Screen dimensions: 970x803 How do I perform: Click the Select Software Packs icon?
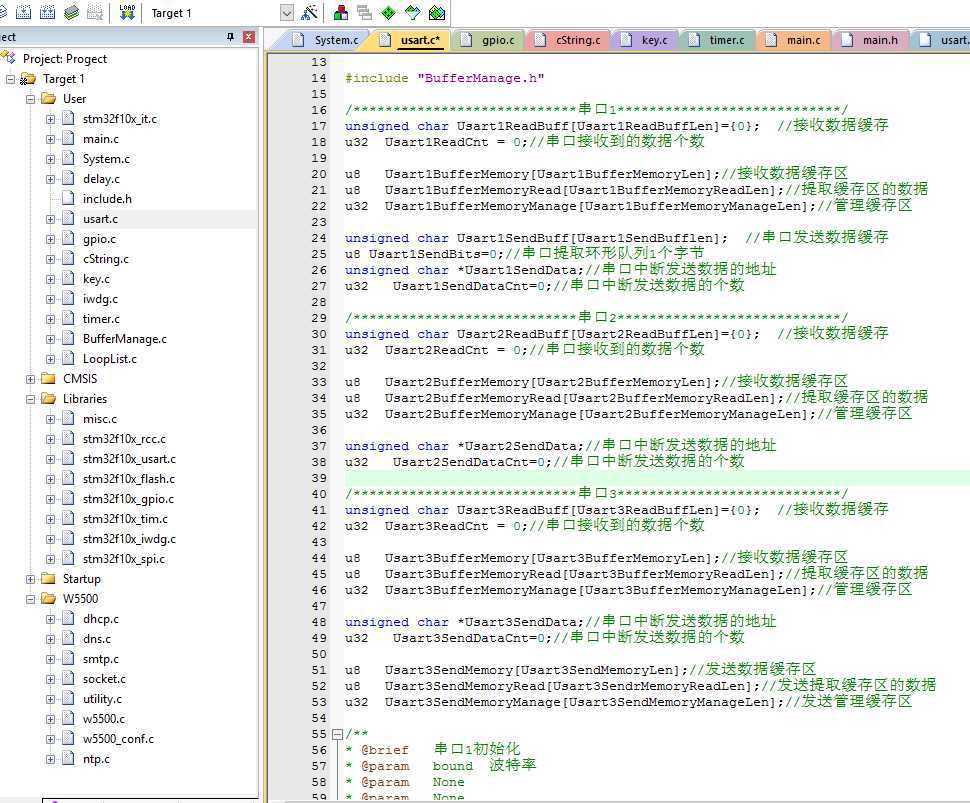(413, 12)
